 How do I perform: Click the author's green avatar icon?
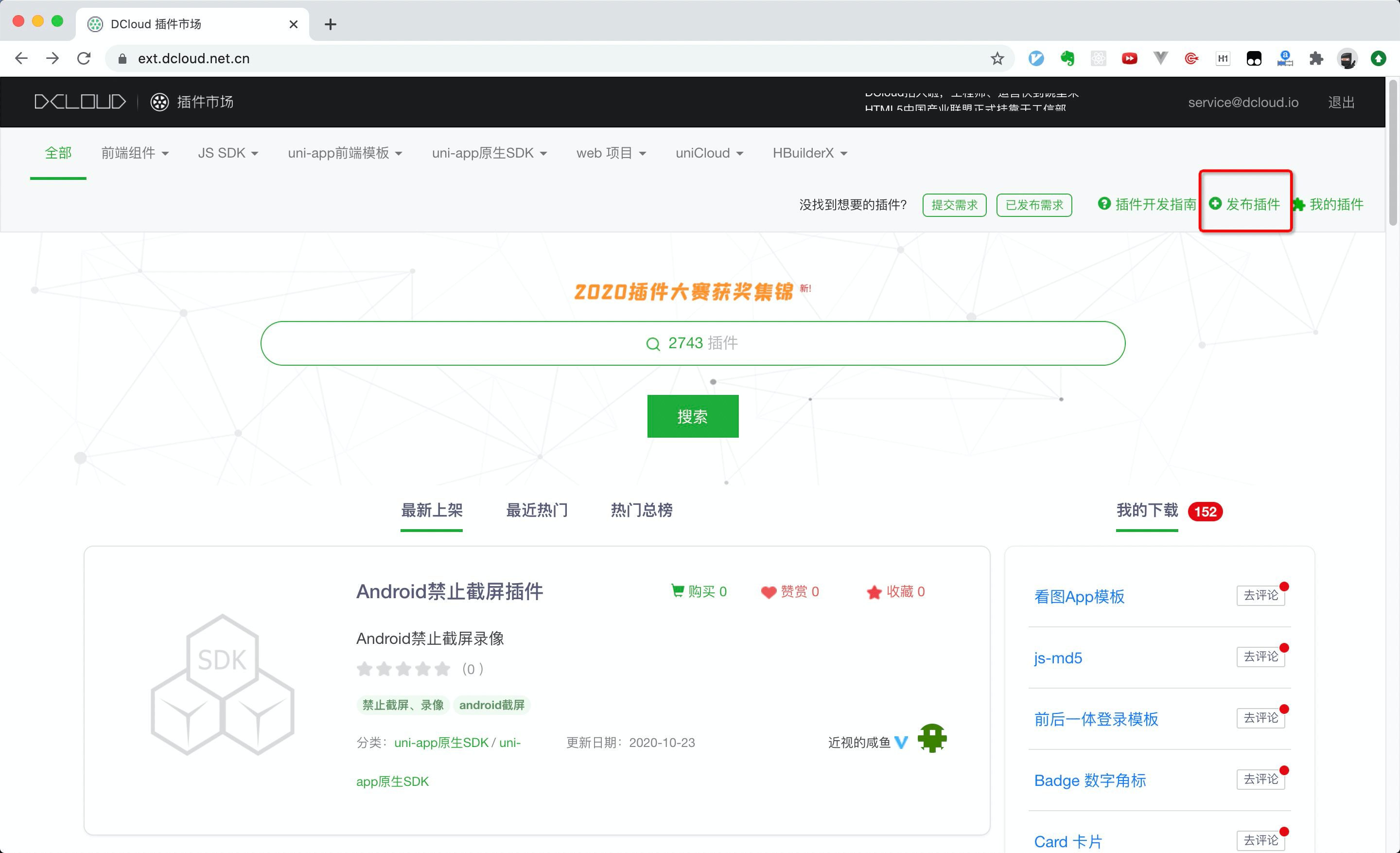pyautogui.click(x=932, y=738)
